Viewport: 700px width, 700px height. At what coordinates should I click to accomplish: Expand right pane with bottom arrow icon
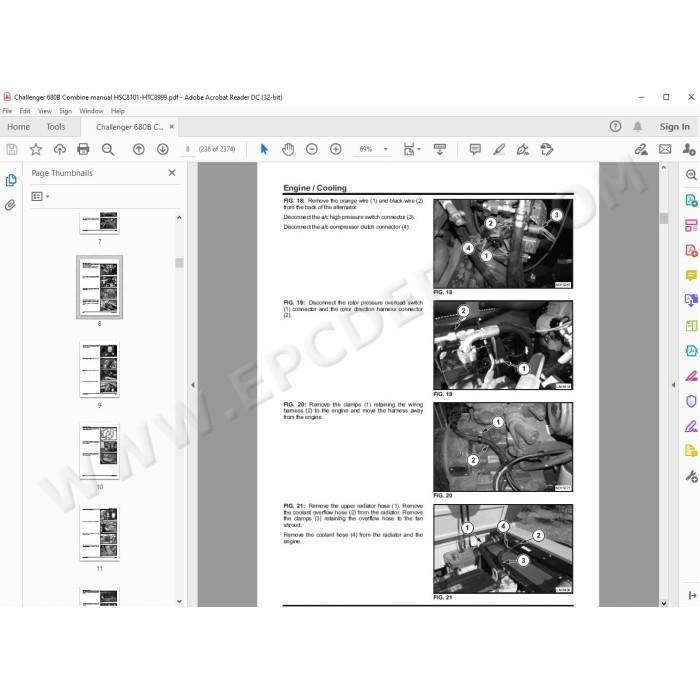(692, 596)
